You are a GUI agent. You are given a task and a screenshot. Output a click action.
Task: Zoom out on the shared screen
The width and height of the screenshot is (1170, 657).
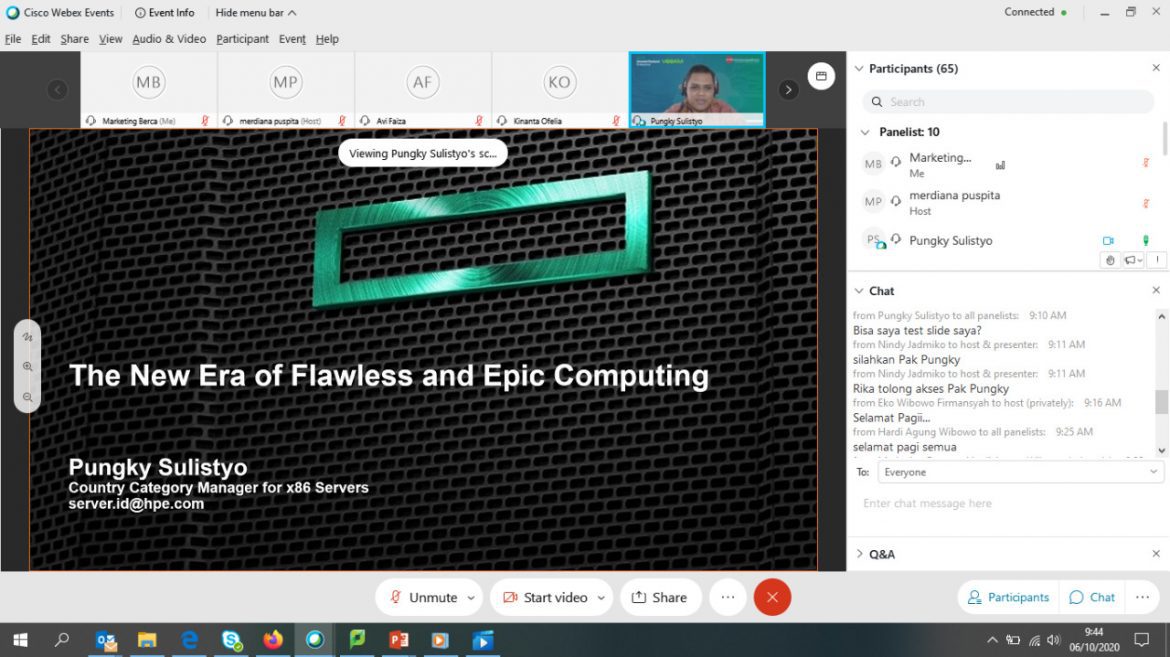28,397
